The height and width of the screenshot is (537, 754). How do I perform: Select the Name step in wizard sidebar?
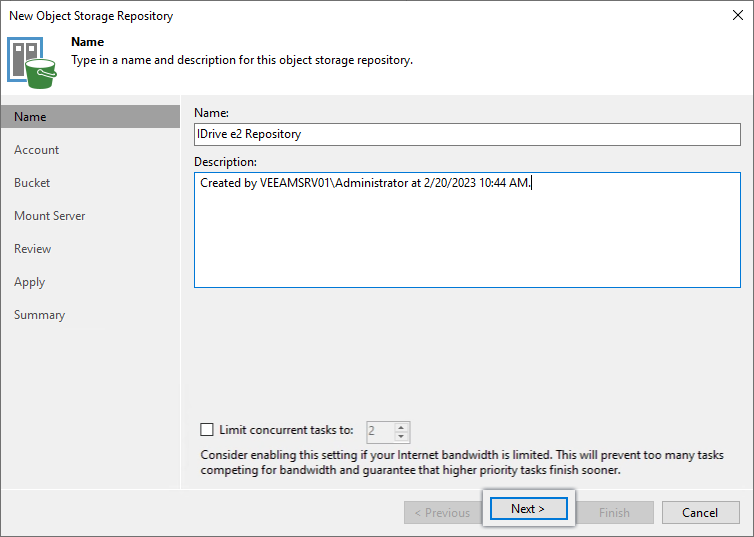(90, 117)
